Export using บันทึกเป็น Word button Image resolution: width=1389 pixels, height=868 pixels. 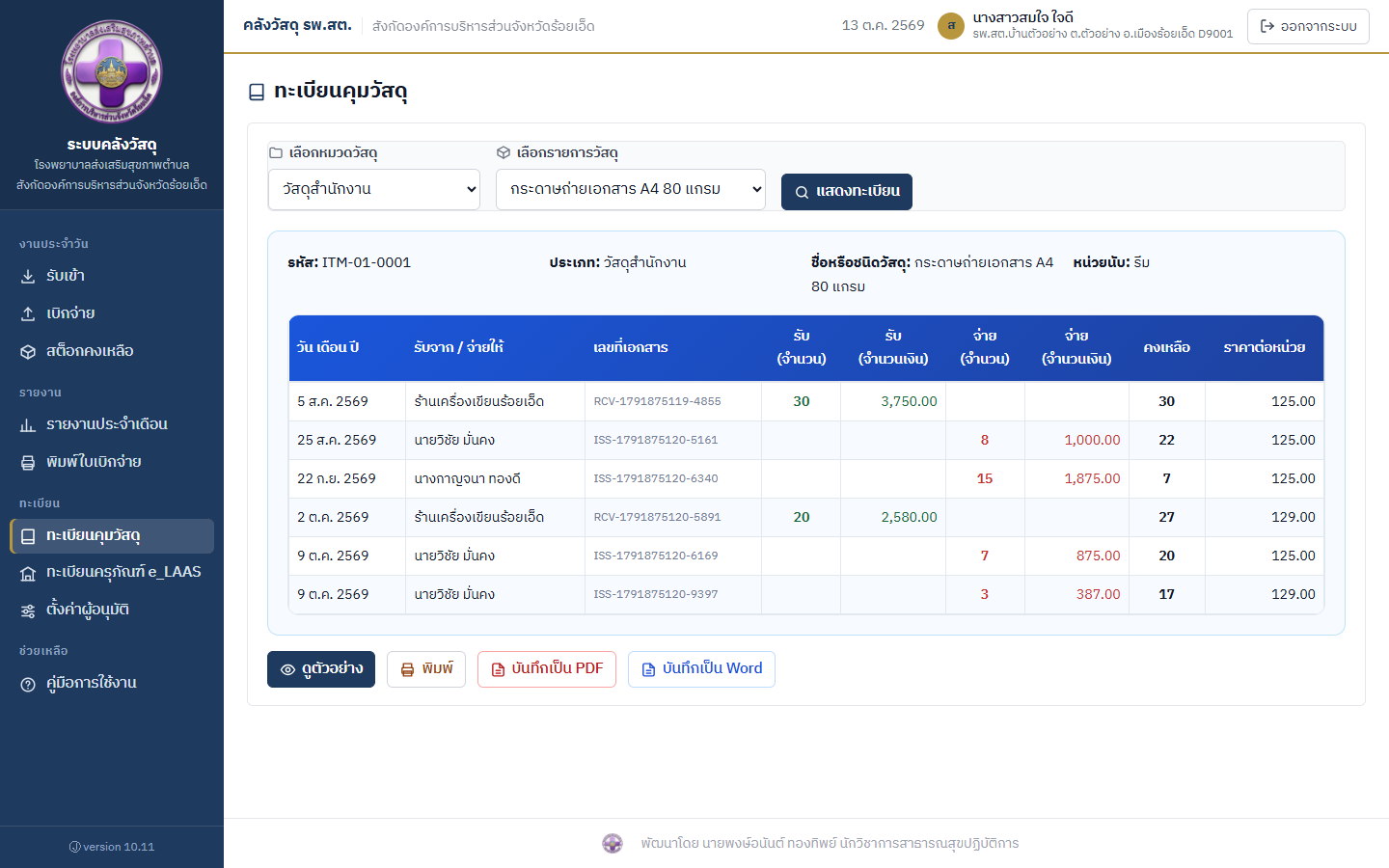[x=701, y=669]
